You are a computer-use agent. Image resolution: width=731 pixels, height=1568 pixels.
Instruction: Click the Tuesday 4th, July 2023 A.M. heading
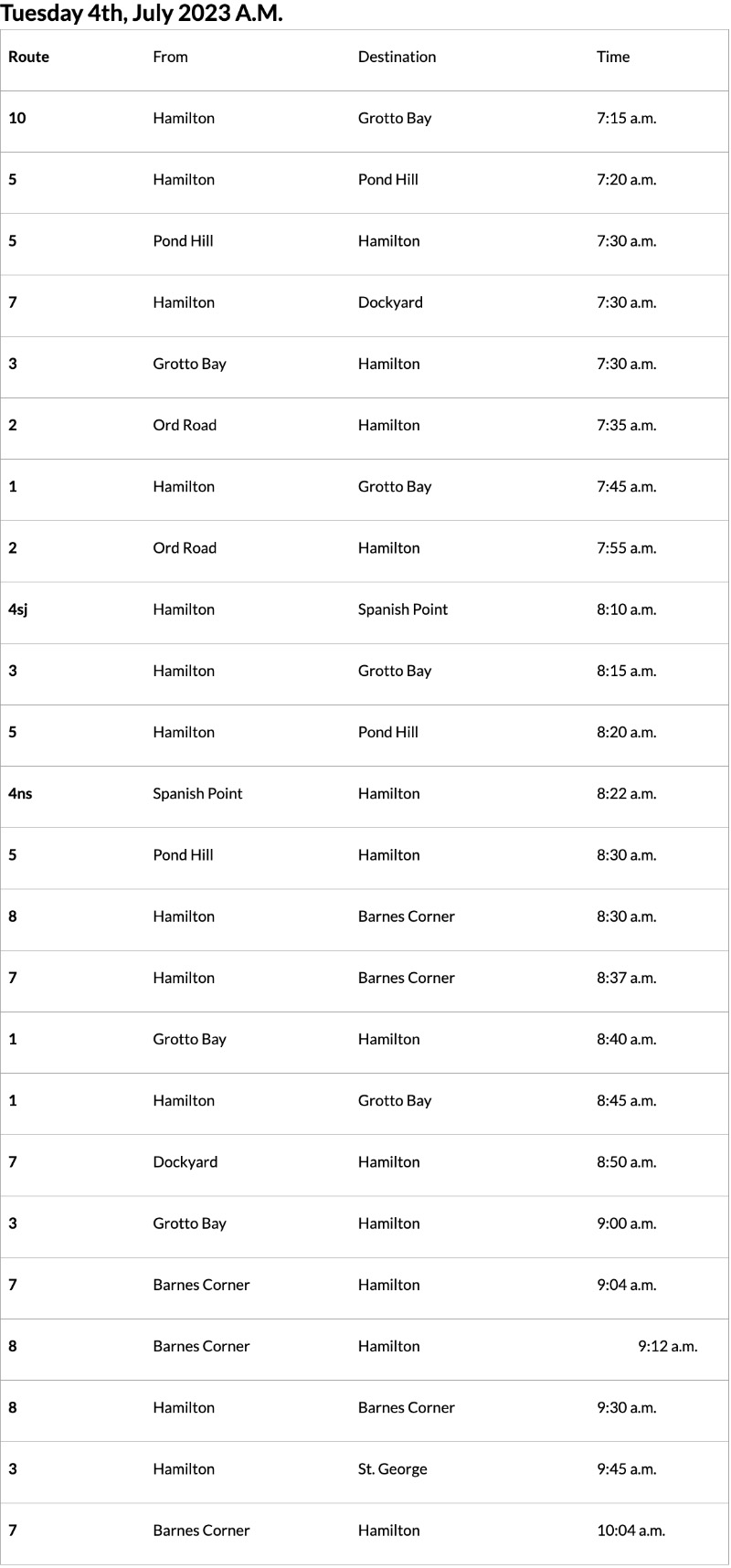(142, 14)
